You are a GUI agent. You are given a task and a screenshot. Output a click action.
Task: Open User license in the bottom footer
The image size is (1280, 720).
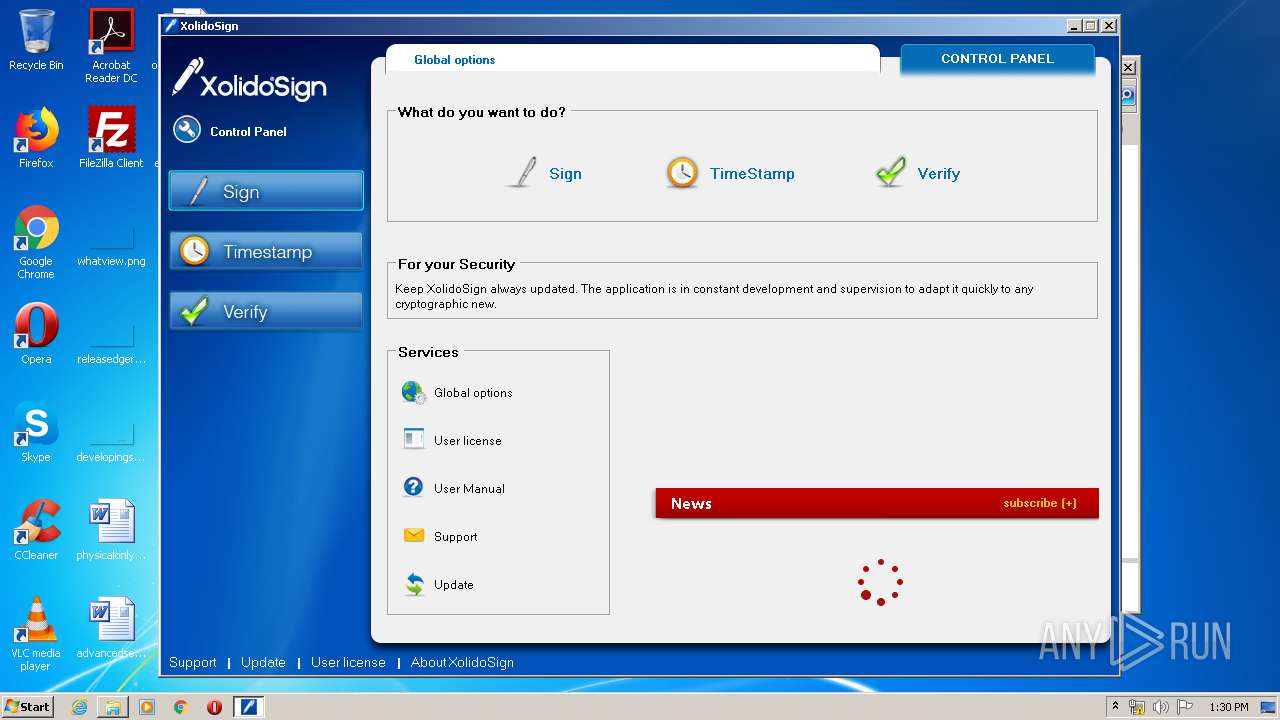point(348,662)
